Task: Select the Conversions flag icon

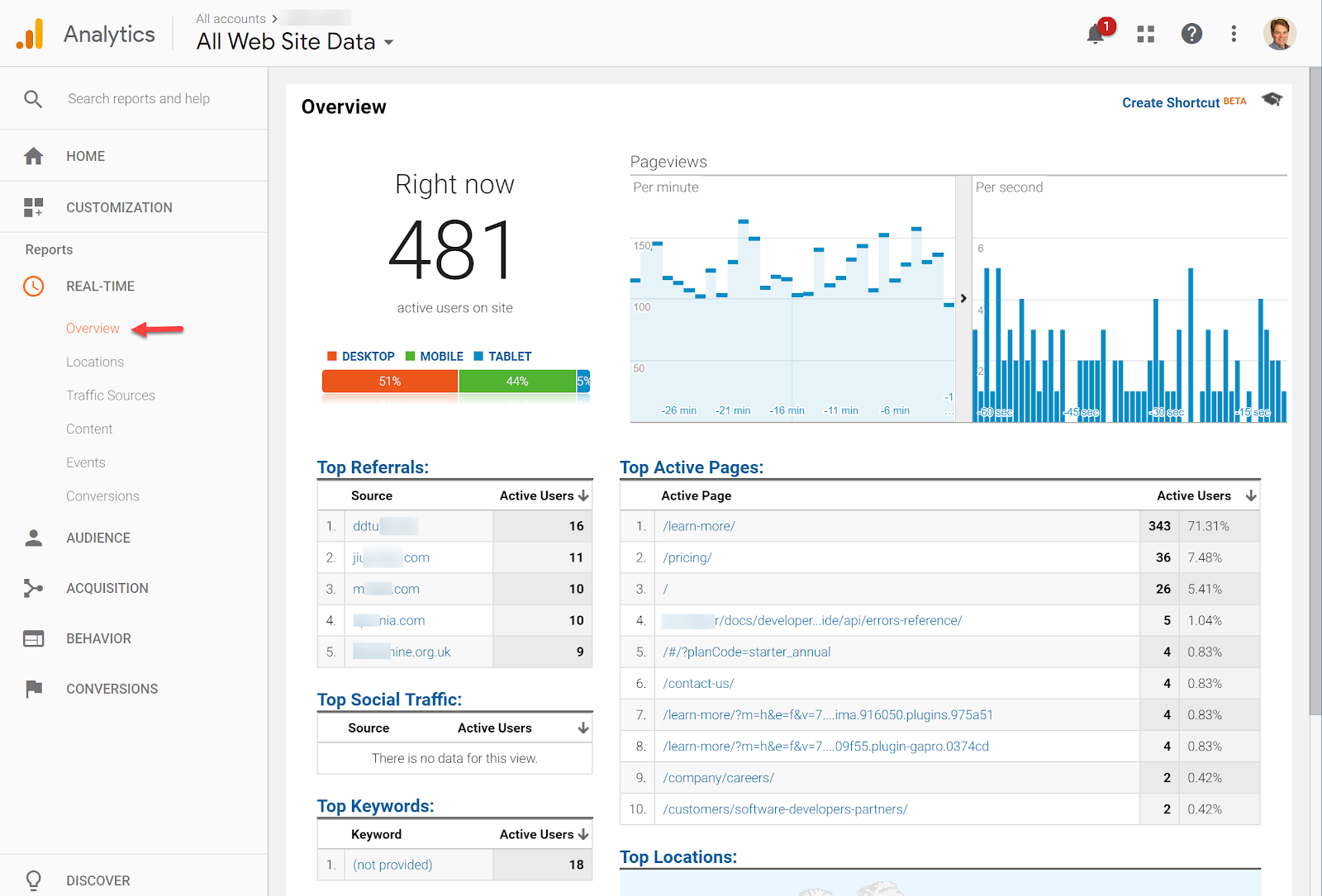Action: tap(33, 688)
